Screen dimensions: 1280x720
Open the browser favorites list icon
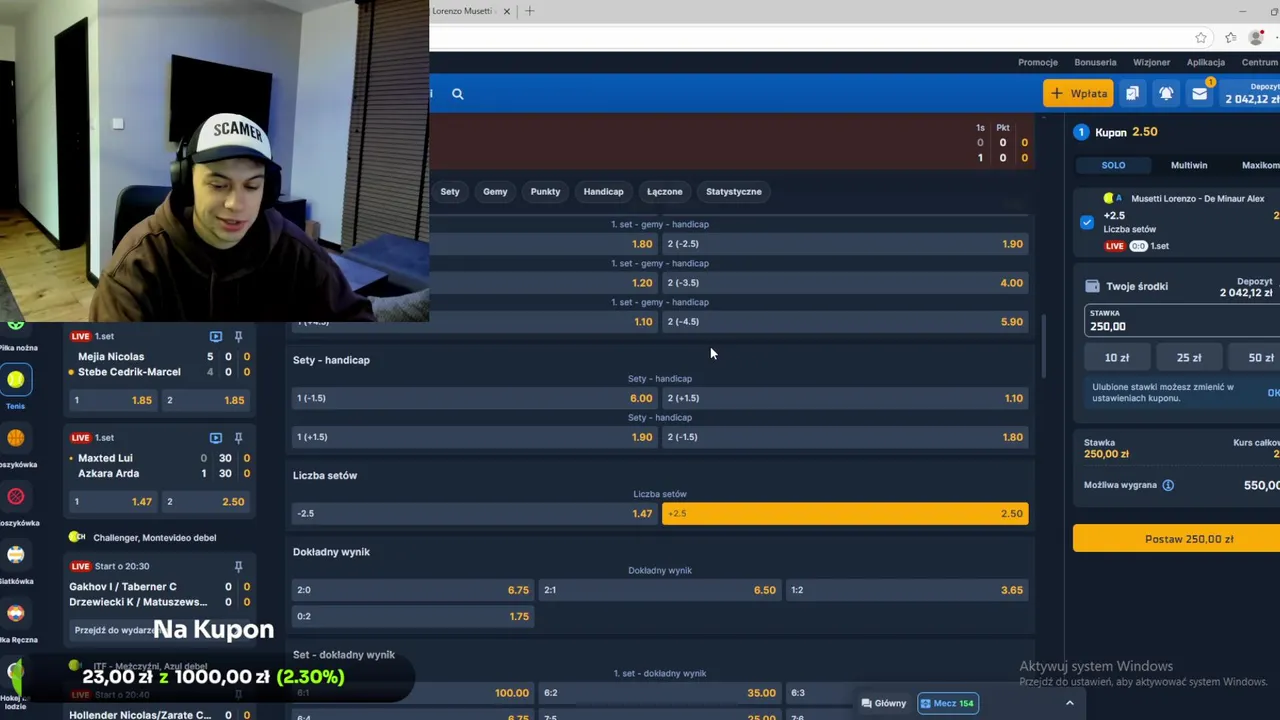[x=1231, y=38]
